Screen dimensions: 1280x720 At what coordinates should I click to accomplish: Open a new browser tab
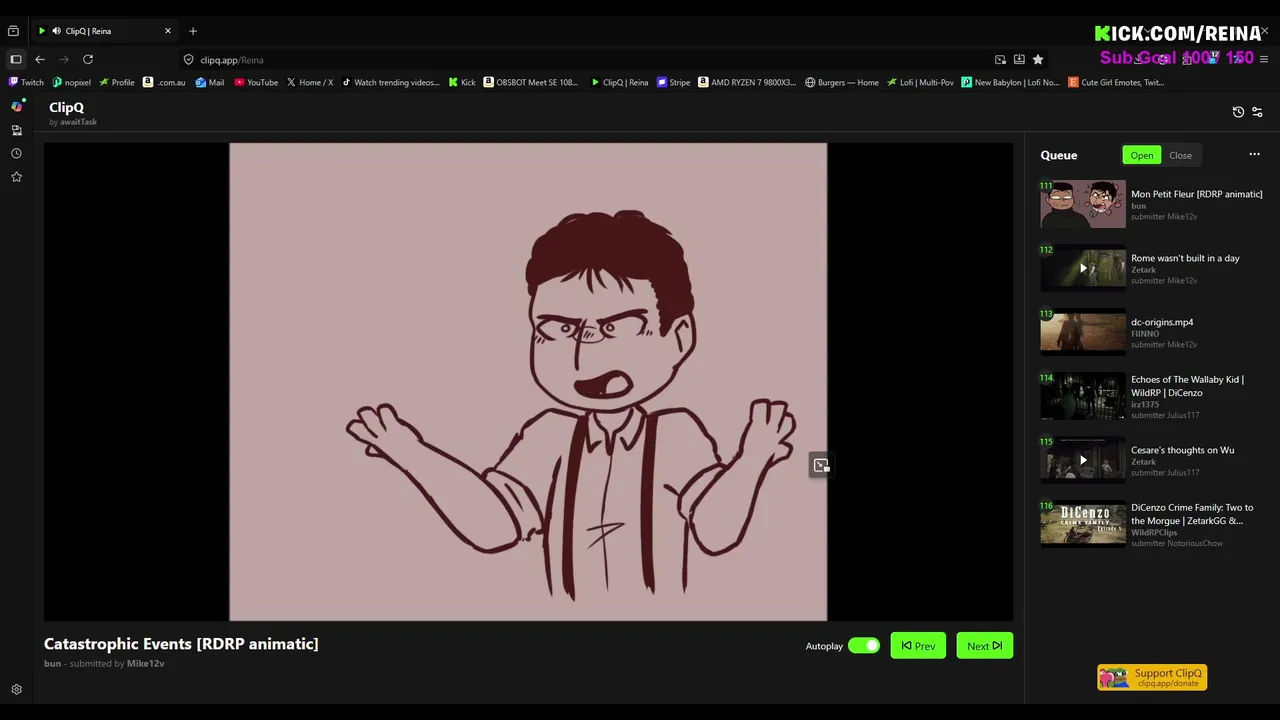coord(193,31)
